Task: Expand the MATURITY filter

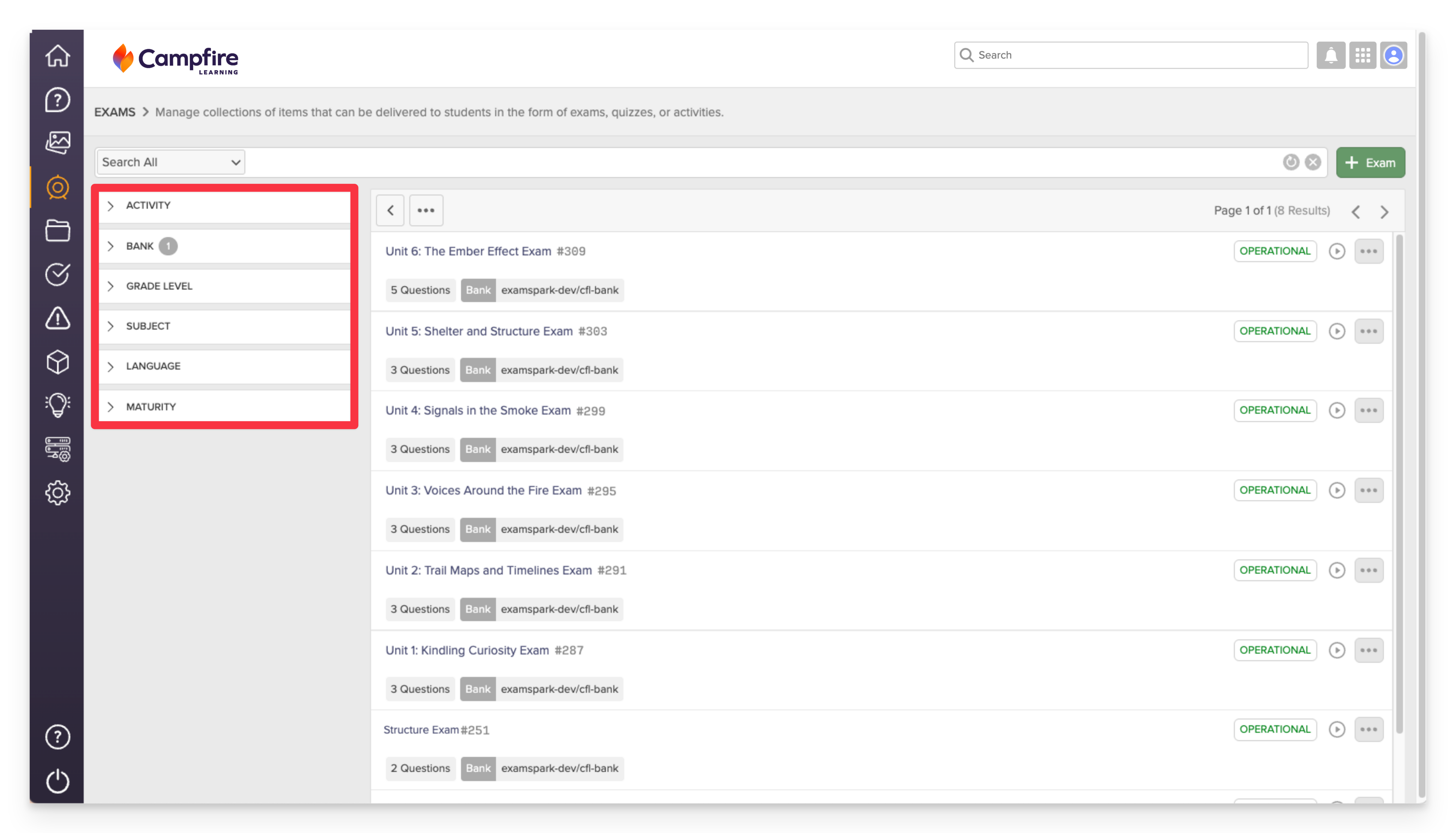Action: 224,407
